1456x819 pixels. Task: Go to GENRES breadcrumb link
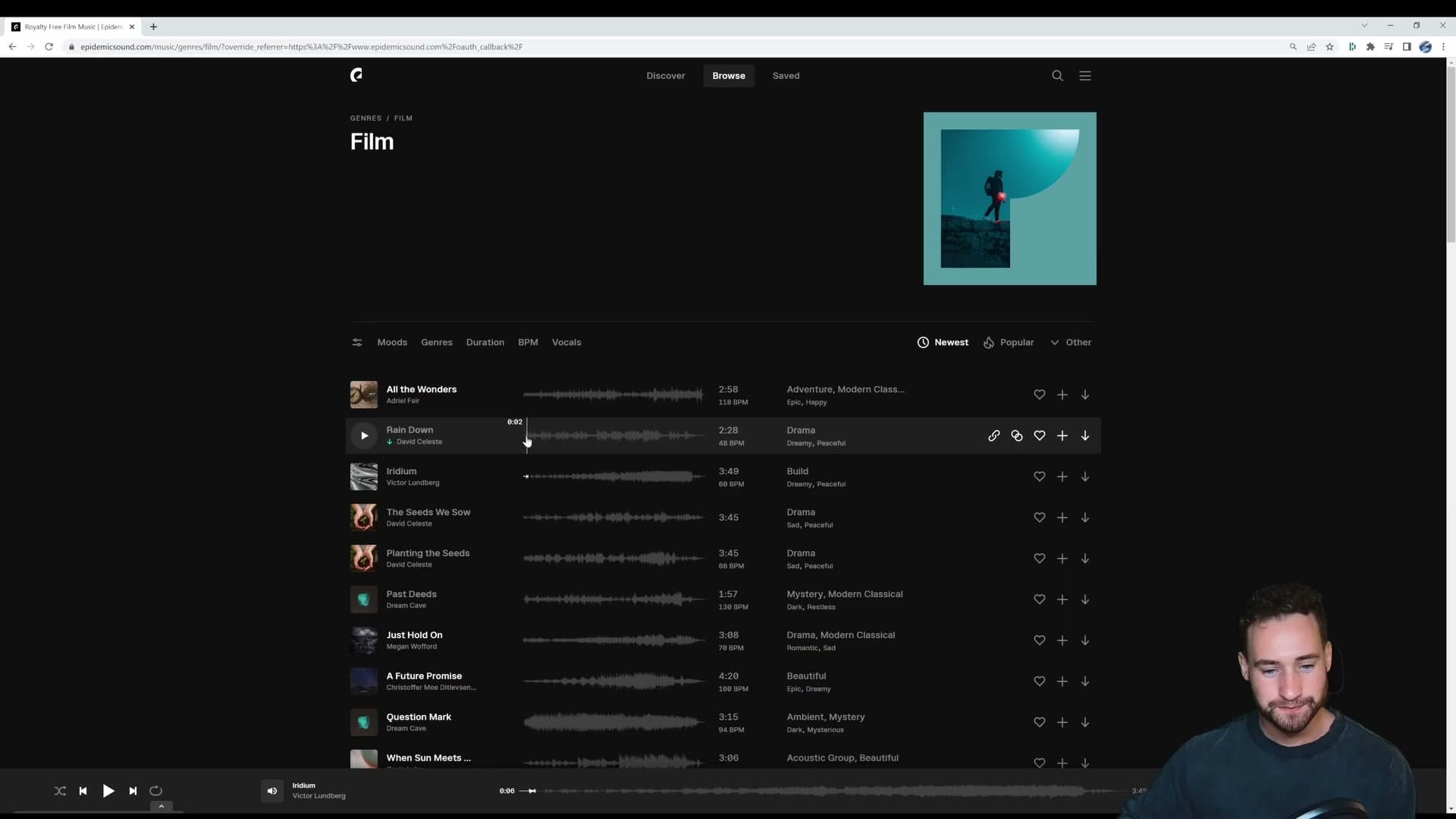(366, 118)
